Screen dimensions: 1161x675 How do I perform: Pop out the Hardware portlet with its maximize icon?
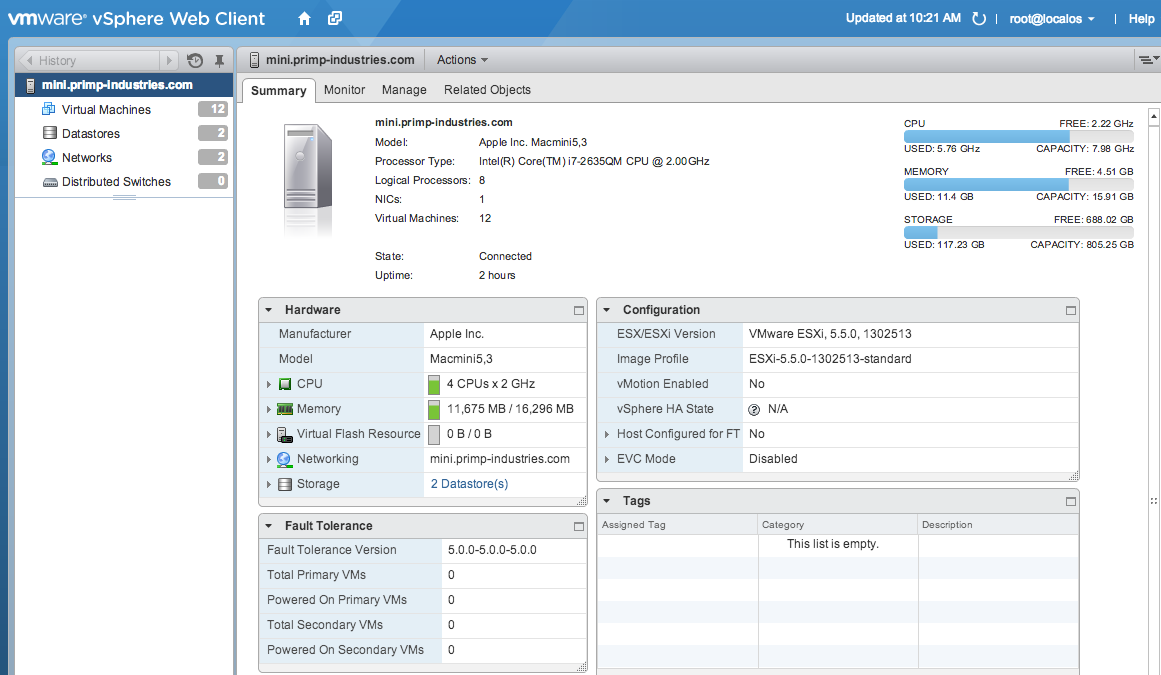click(578, 310)
